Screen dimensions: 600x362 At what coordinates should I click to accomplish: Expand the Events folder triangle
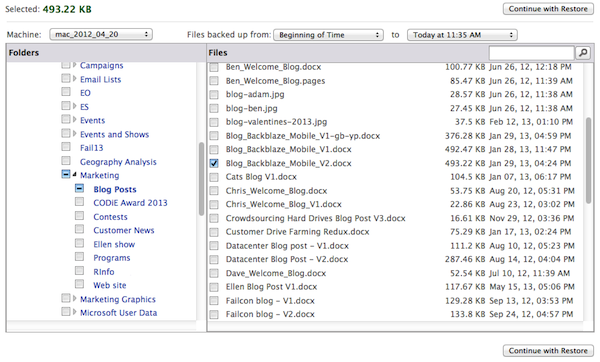point(75,120)
